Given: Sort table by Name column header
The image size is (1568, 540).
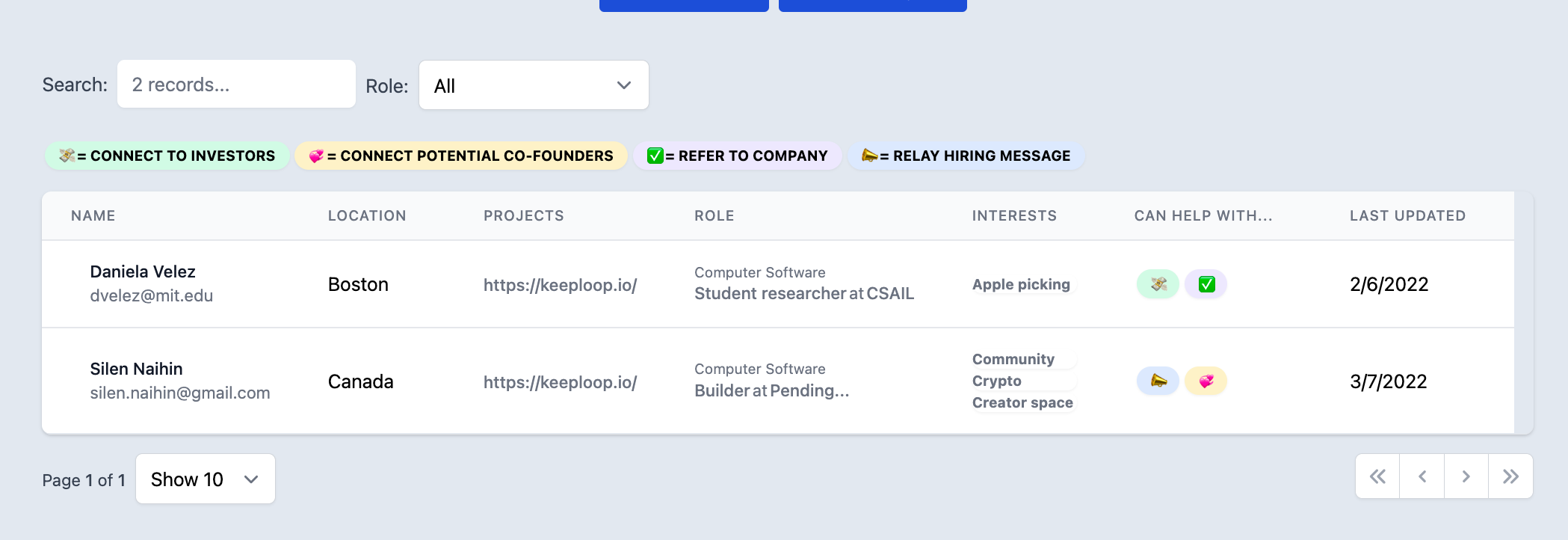Looking at the screenshot, I should coord(93,216).
